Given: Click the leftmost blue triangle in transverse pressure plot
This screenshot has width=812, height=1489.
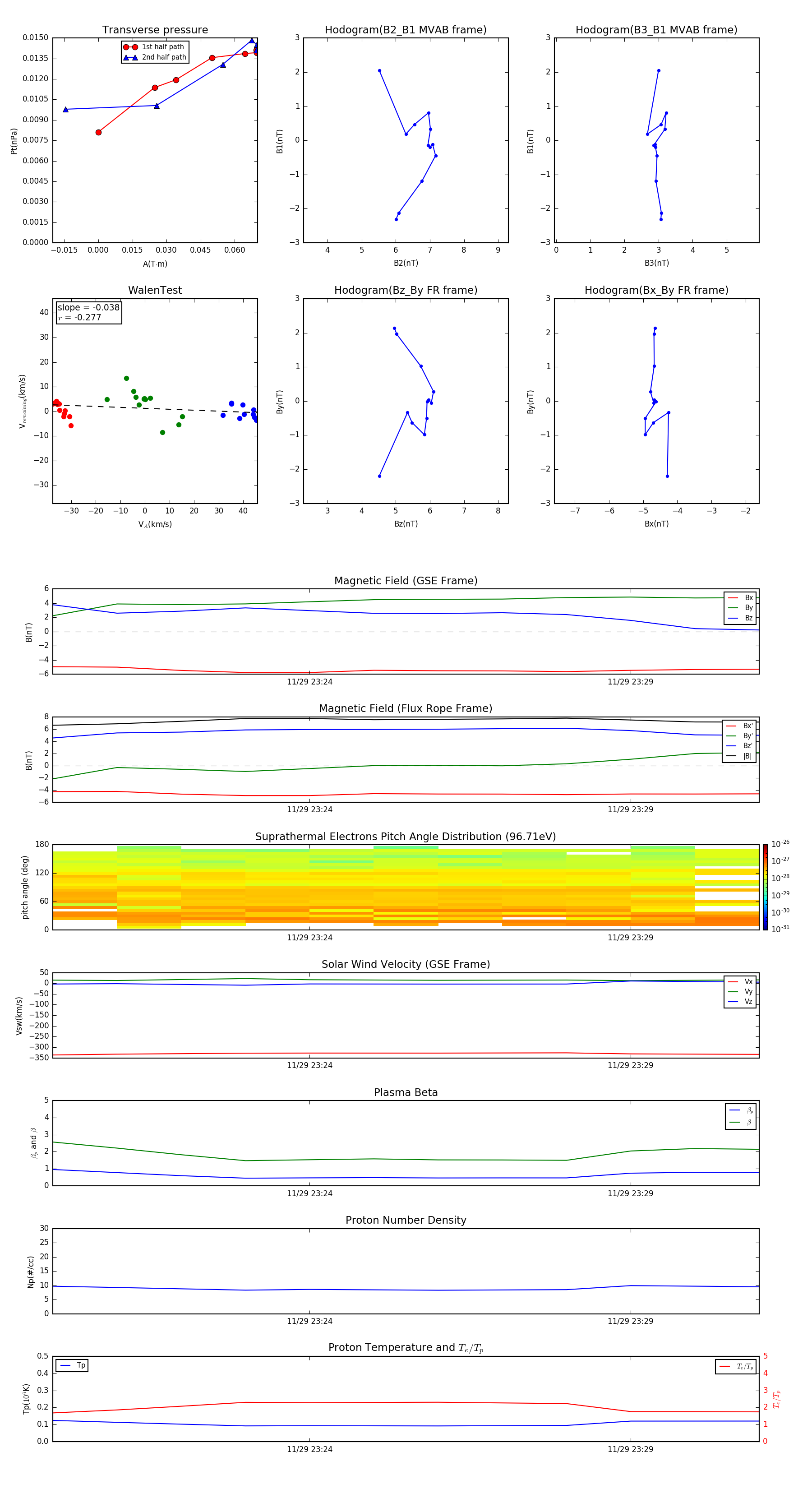Looking at the screenshot, I should point(65,109).
